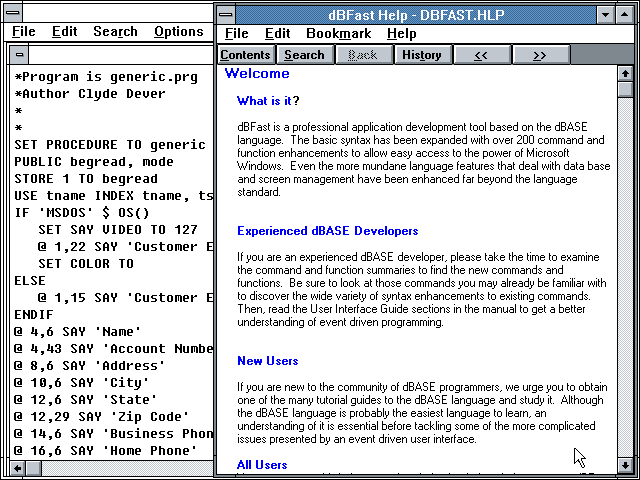Click the disabled Back button
Screen dimensions: 640x480
(x=362, y=55)
